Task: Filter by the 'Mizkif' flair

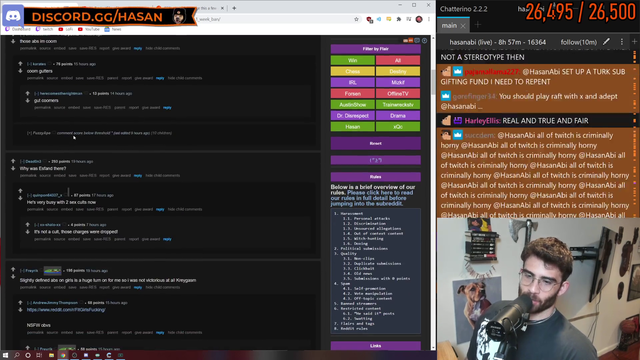Action: [398, 82]
